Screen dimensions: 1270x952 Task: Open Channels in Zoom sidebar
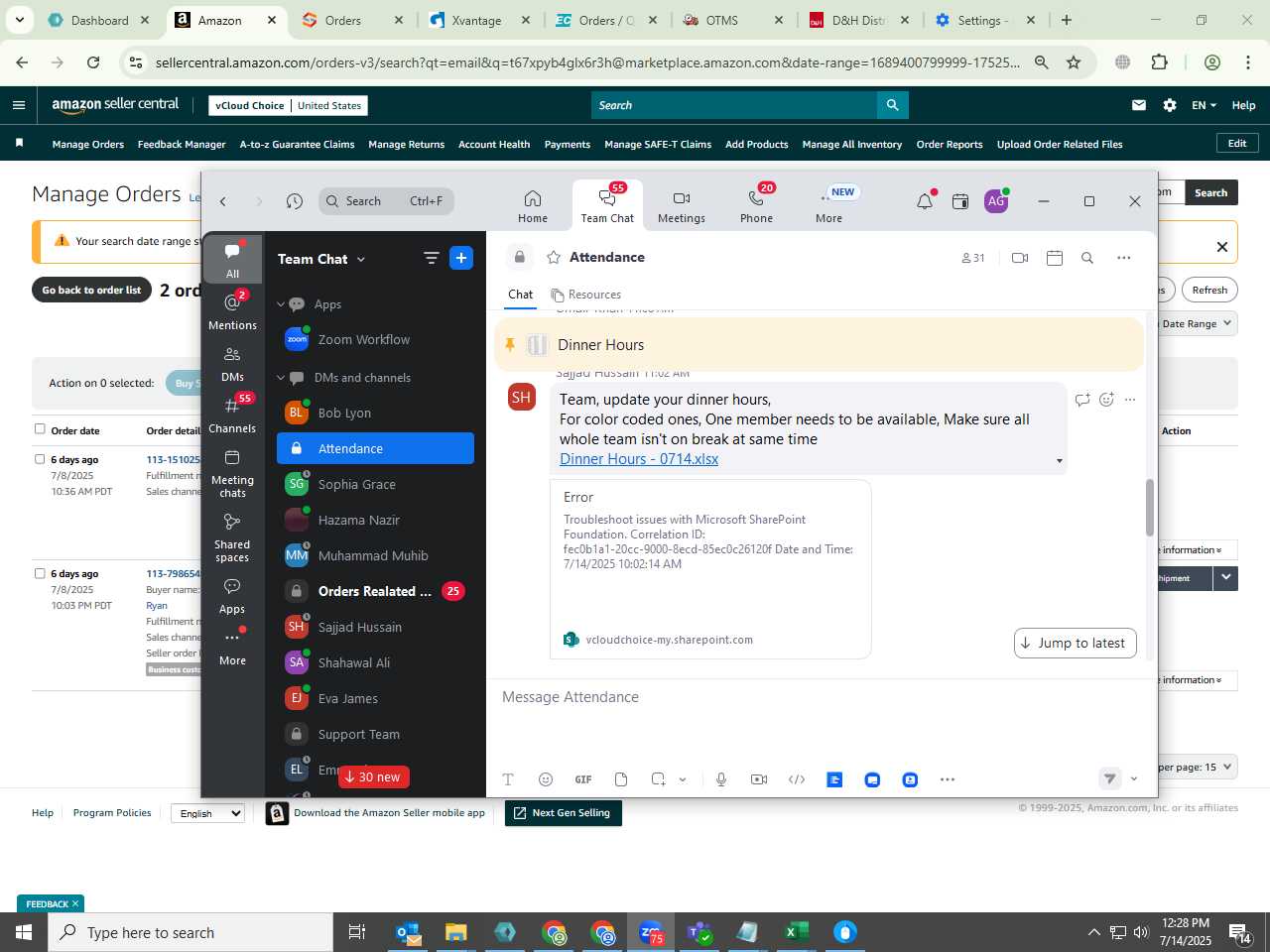(232, 415)
